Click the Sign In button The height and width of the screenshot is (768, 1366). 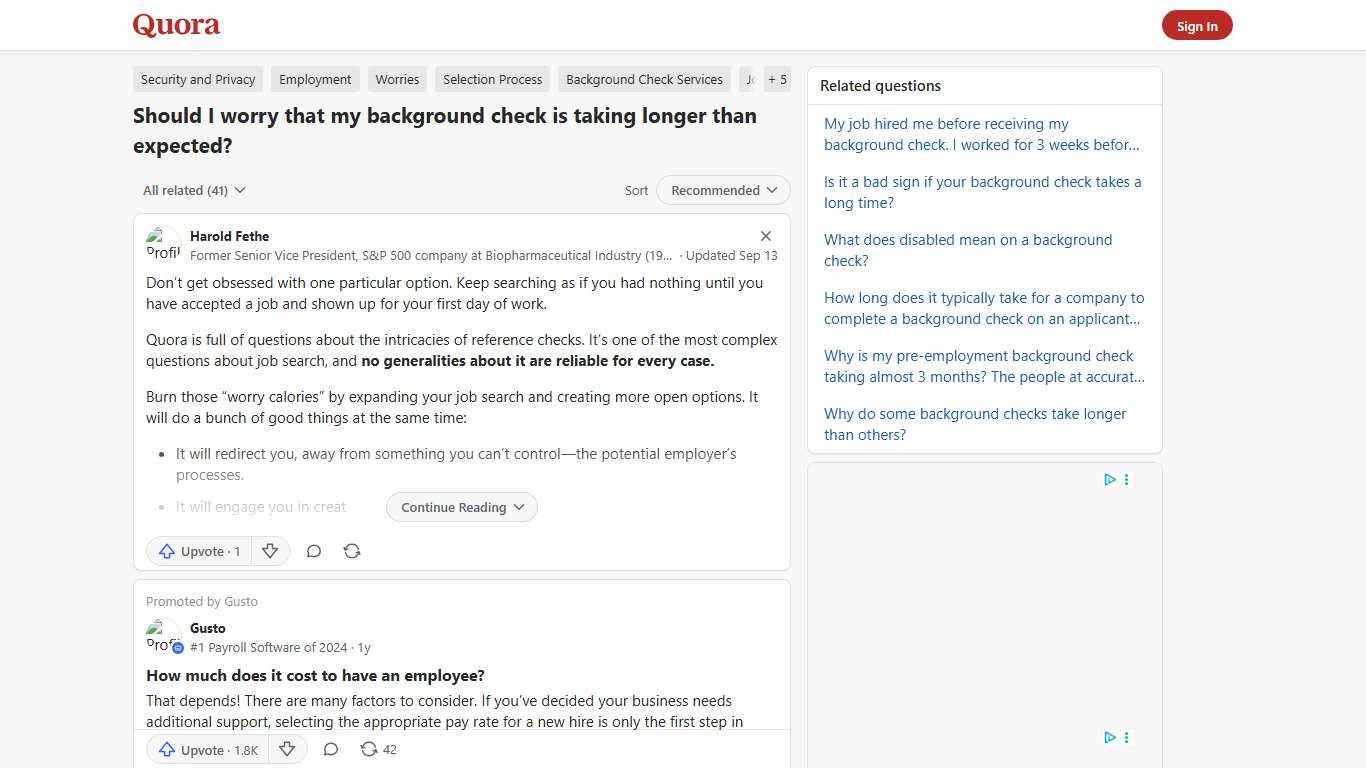1197,25
